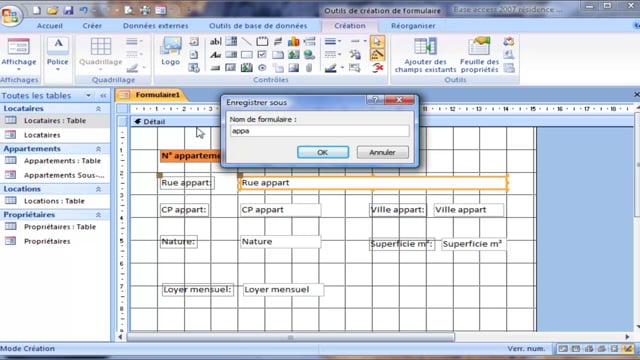Select the Tab Control tool
Image resolution: width=640 pixels, height=360 pixels.
pyautogui.click(x=278, y=55)
